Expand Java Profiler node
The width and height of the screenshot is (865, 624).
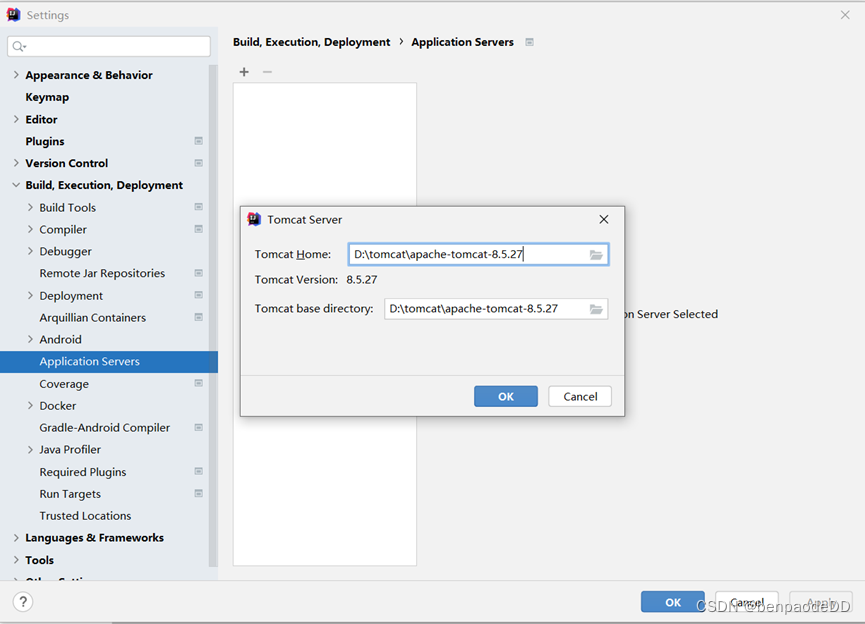[30, 450]
